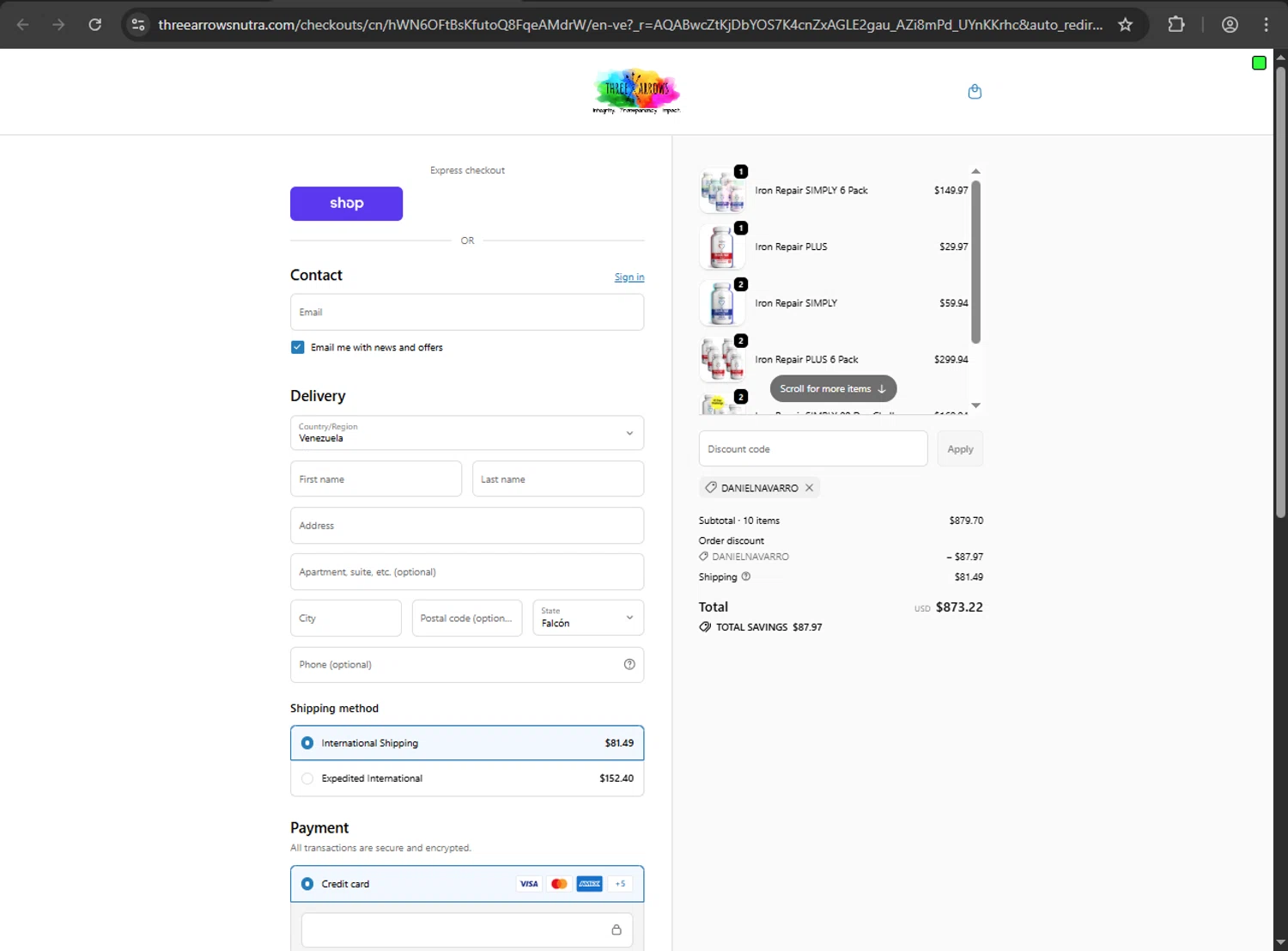Bookmark this page with the star icon
This screenshot has width=1288, height=951.
(x=1125, y=25)
